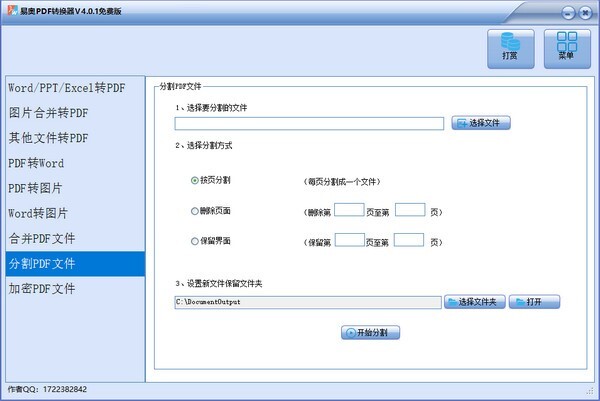Click the keep-to end page field
The height and width of the screenshot is (401, 600).
[x=409, y=240]
